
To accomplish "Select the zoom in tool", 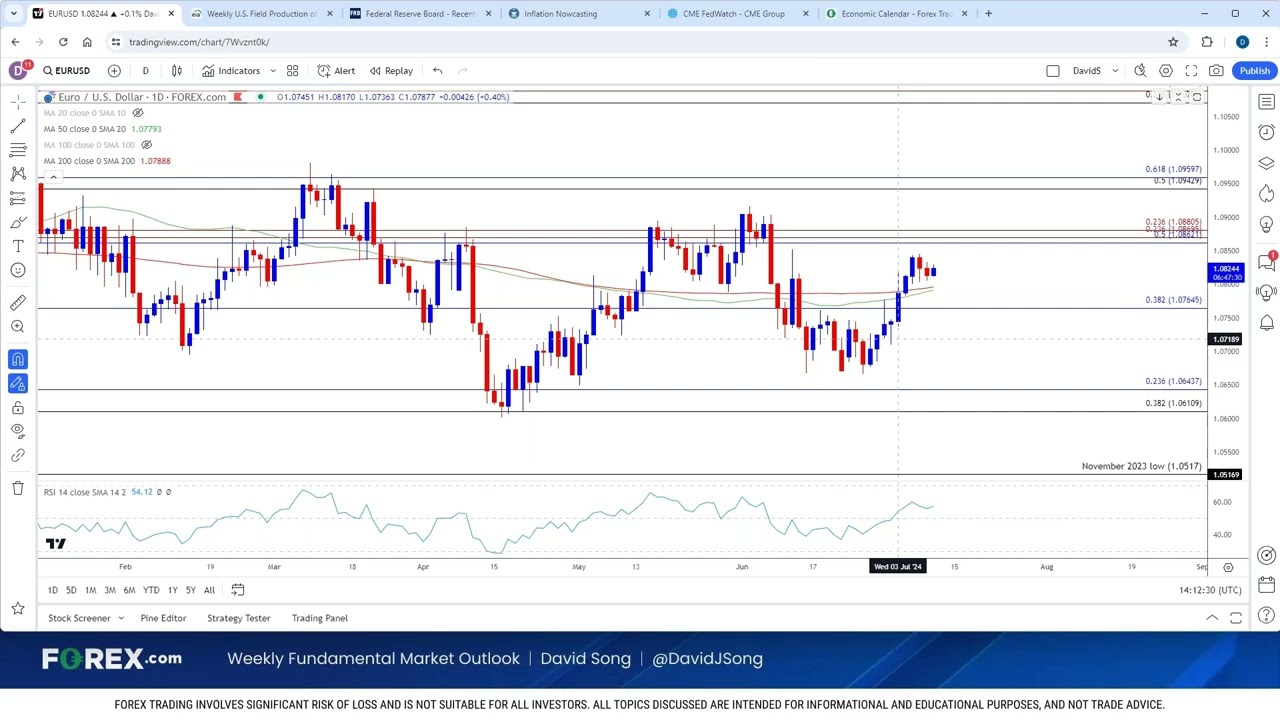I will pyautogui.click(x=18, y=327).
